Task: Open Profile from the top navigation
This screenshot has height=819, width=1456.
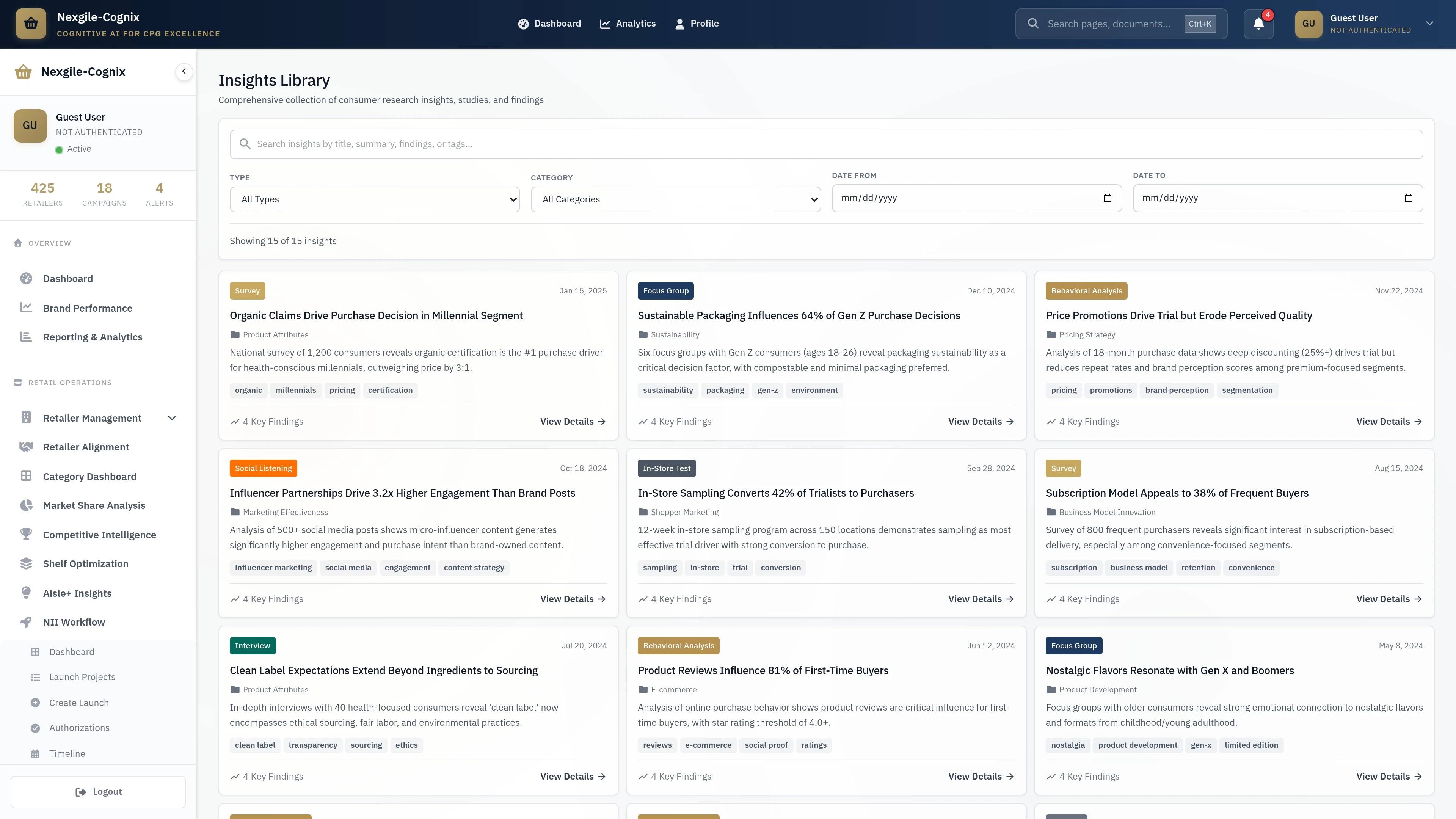Action: [x=697, y=23]
